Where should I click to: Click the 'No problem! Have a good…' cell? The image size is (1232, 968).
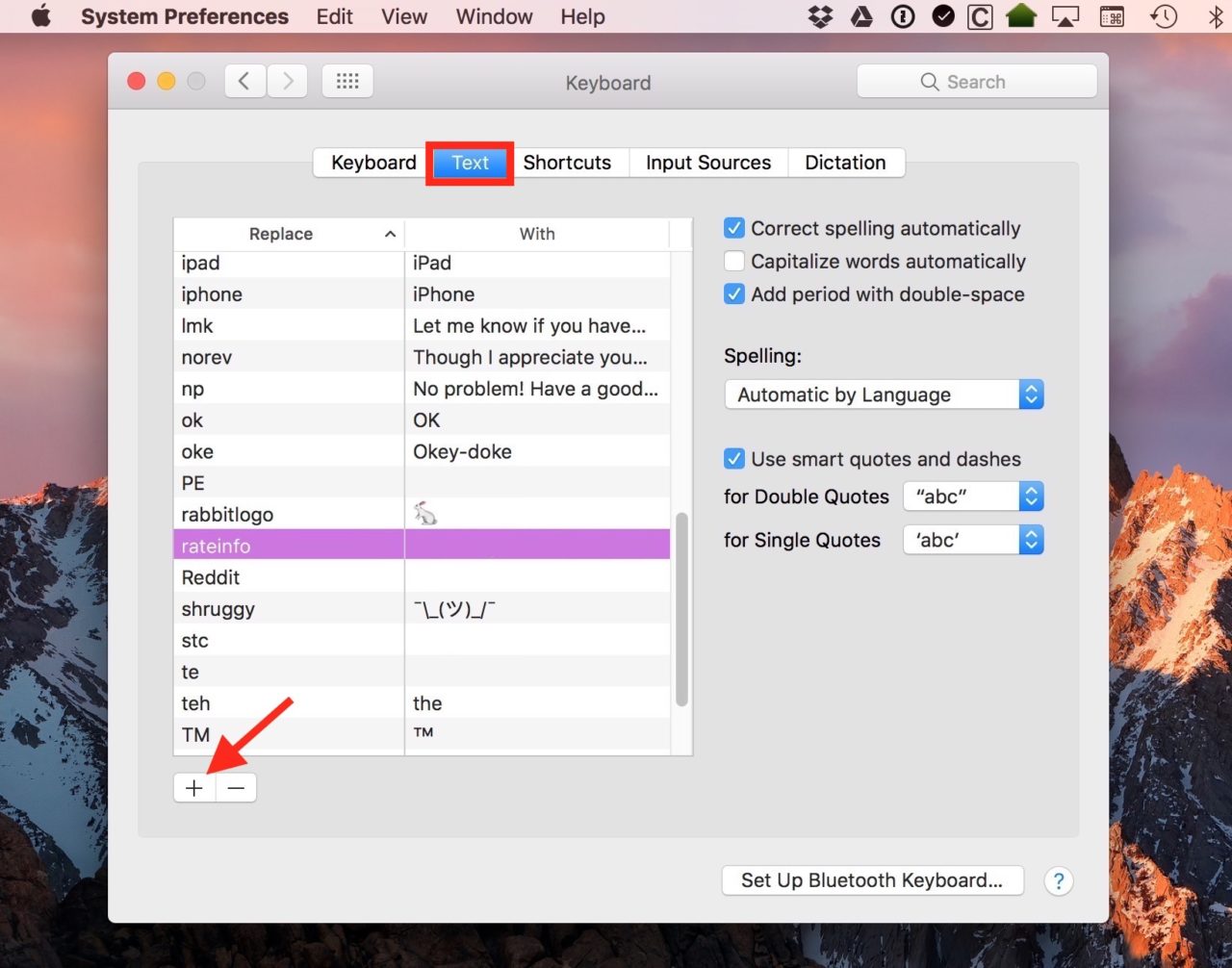coord(537,389)
